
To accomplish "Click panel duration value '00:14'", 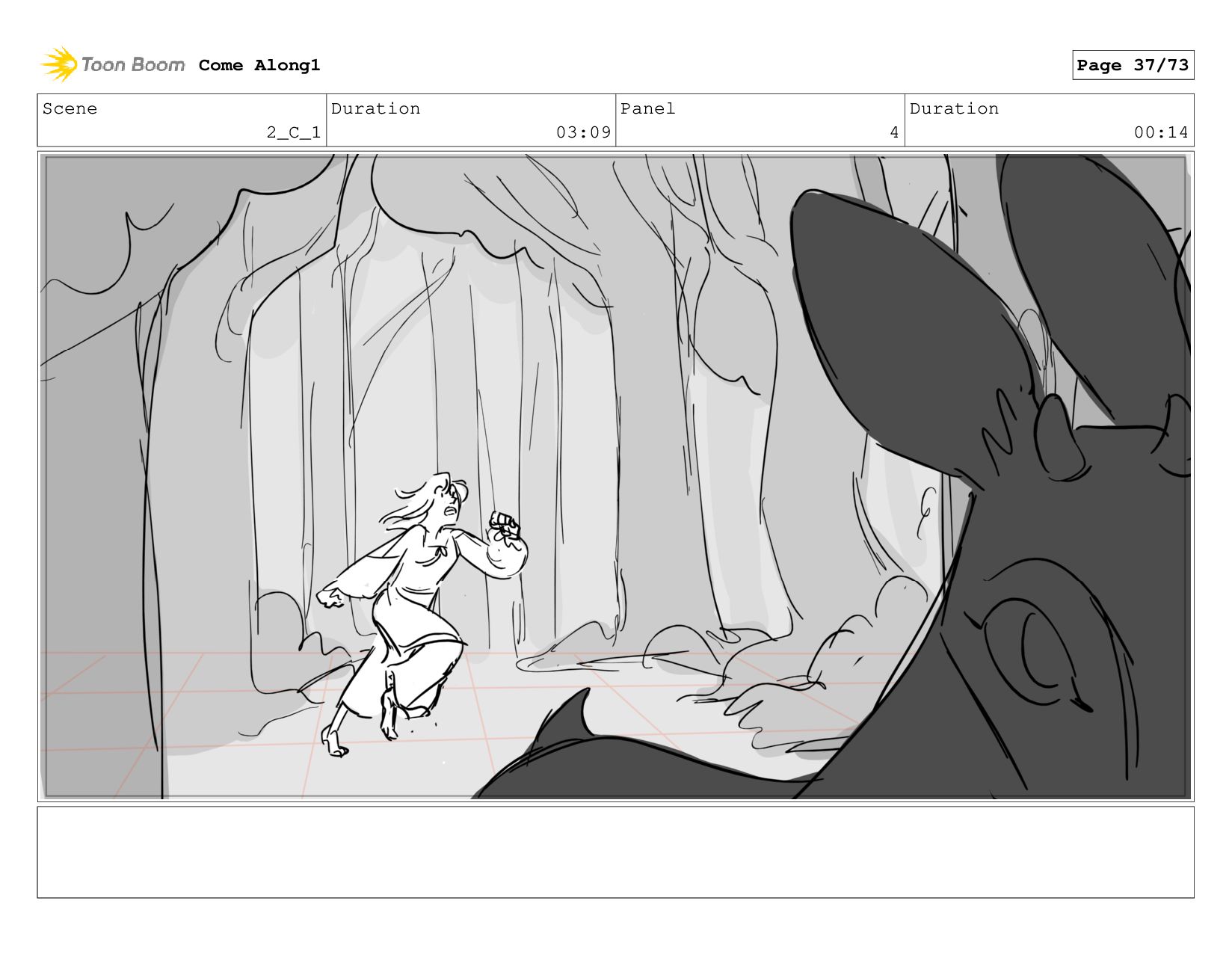I will (1161, 132).
